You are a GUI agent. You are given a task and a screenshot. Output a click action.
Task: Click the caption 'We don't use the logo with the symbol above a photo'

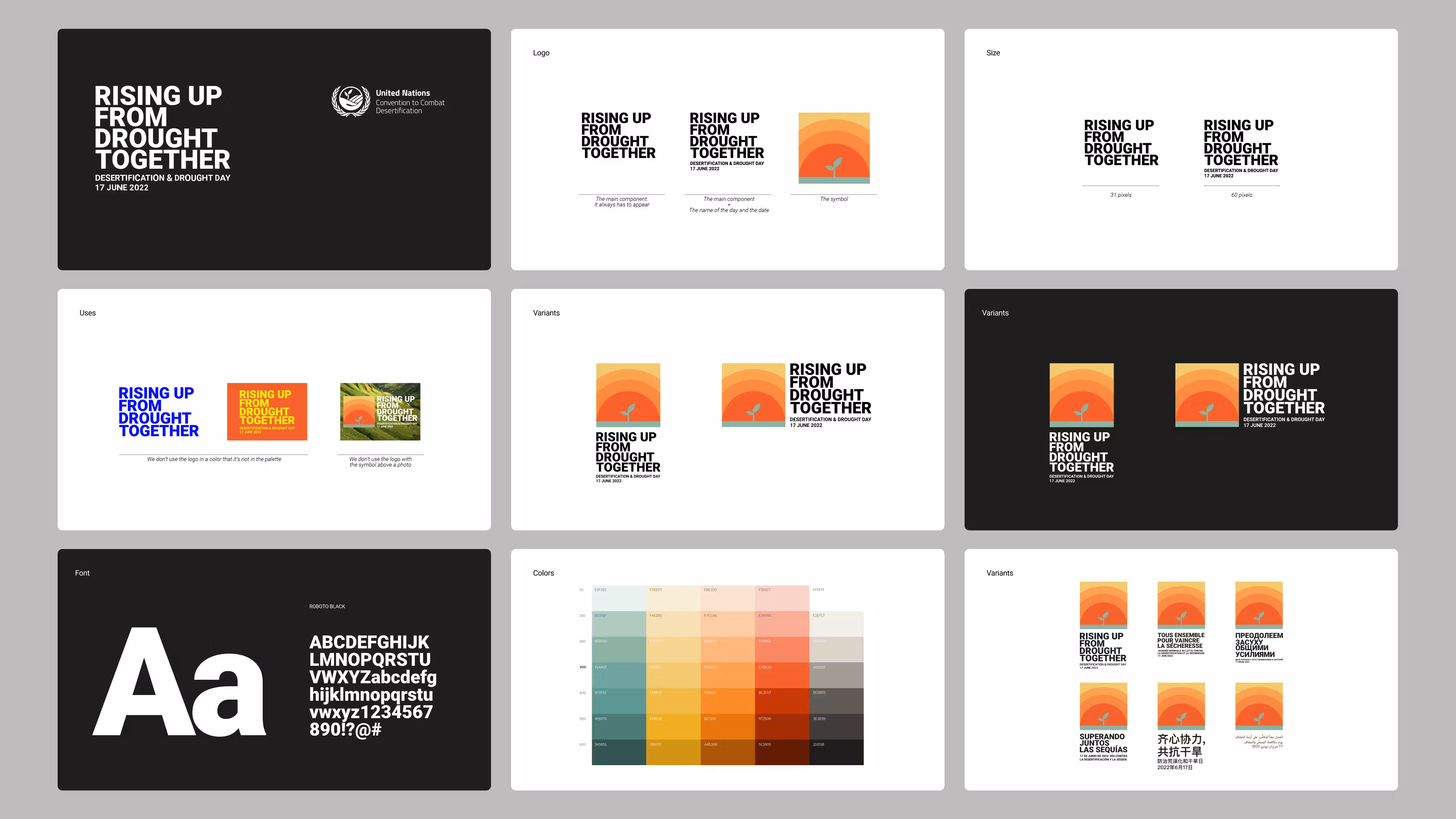coord(380,462)
